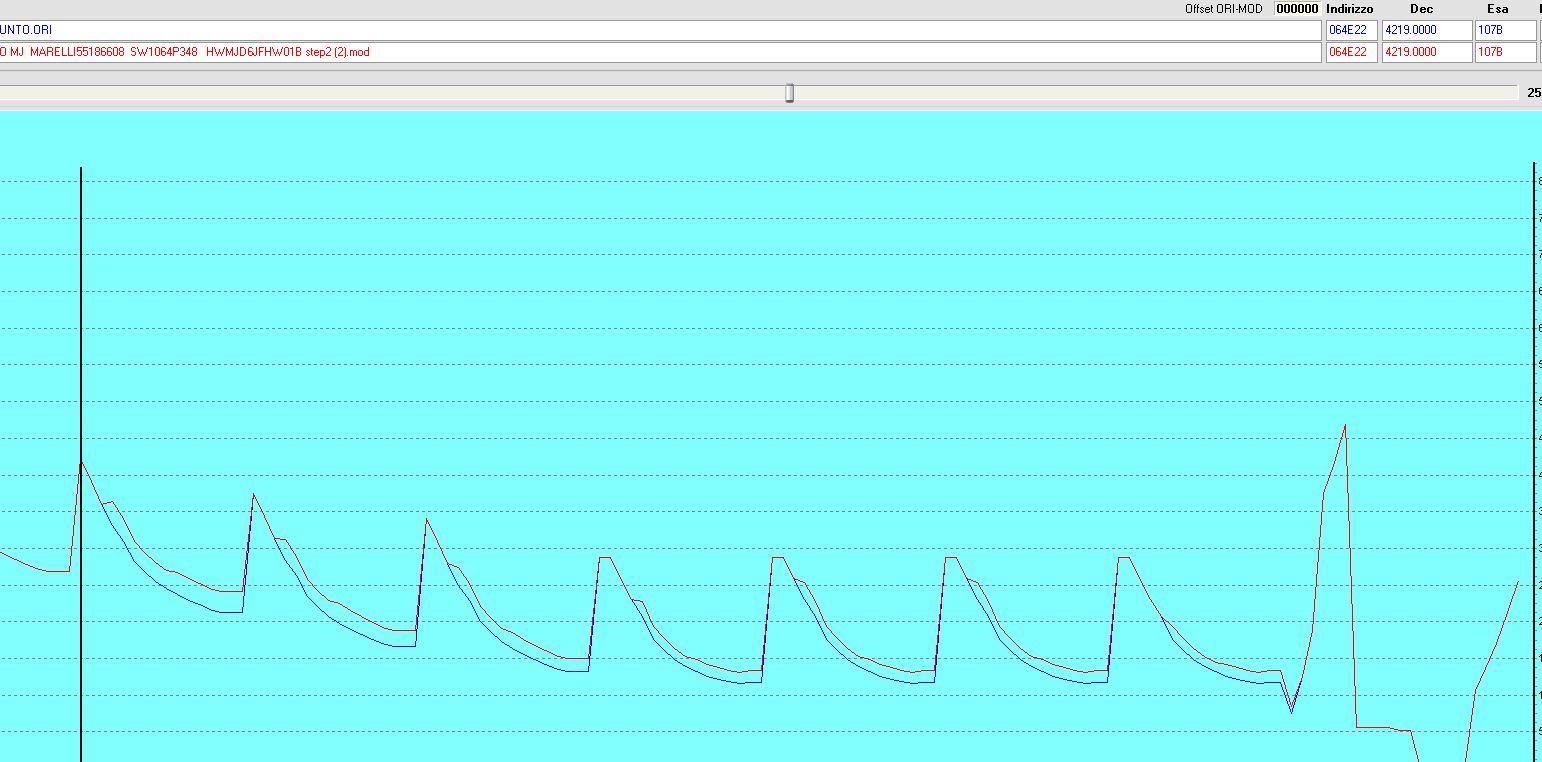Click the tallest red peak on the graph
This screenshot has height=762, width=1542.
coord(1345,426)
